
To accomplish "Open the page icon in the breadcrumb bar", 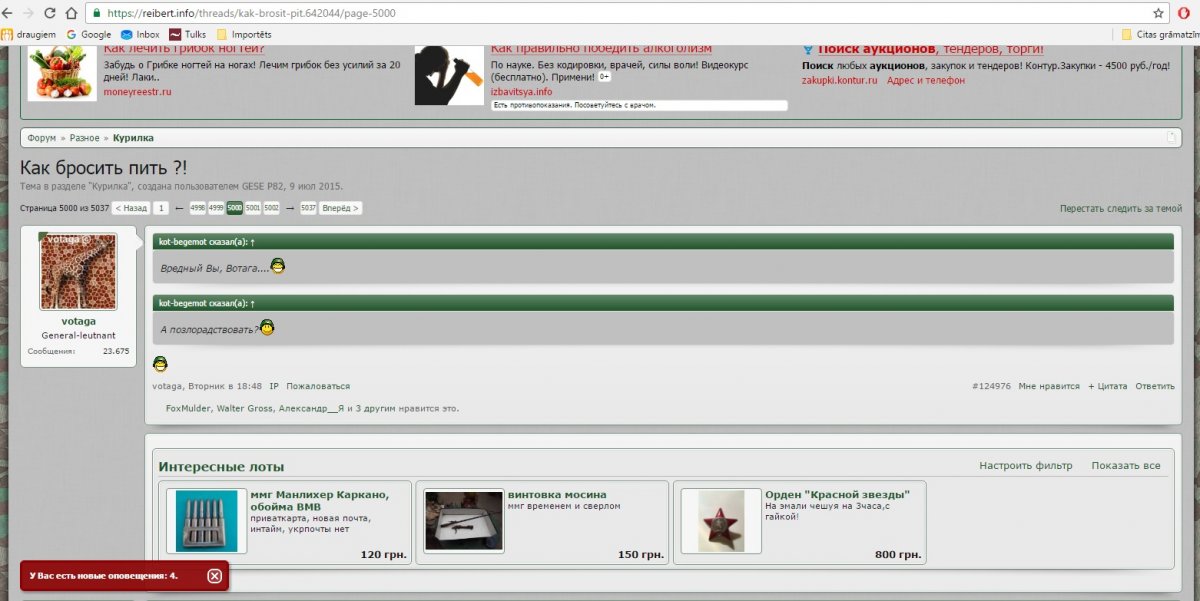I will click(1171, 137).
